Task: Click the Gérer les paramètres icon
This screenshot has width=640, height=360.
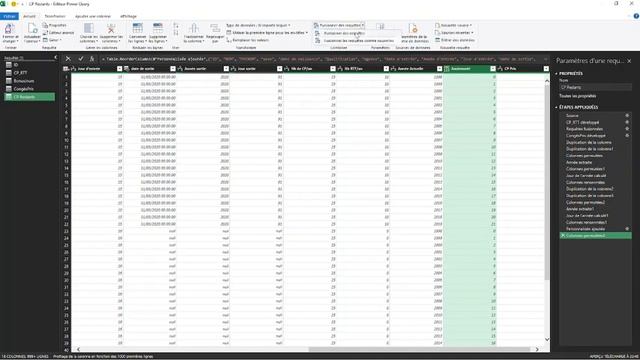Action: pos(380,27)
